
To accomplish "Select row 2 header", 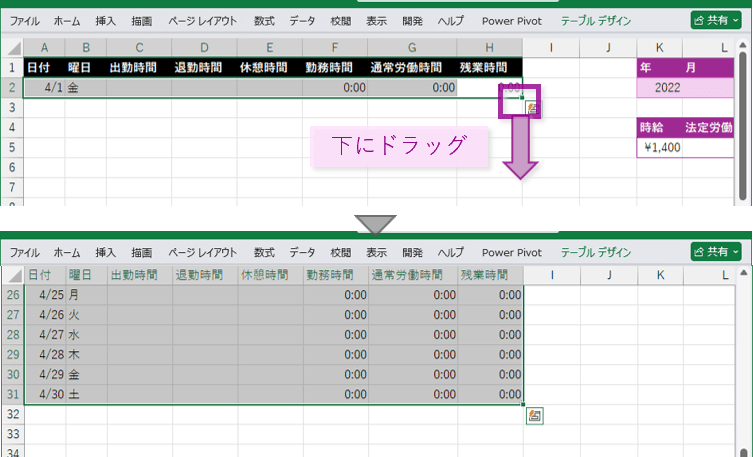I will pyautogui.click(x=12, y=87).
